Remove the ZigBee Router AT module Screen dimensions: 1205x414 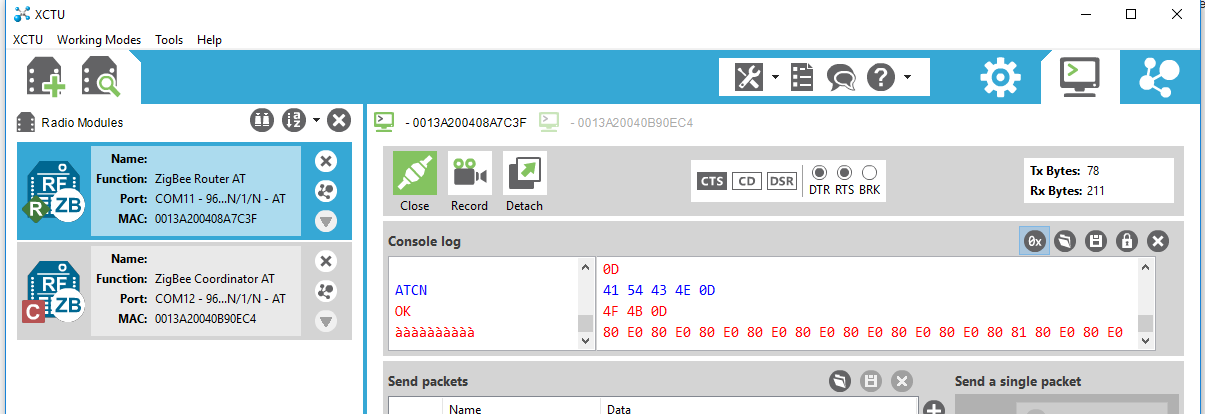click(x=326, y=161)
